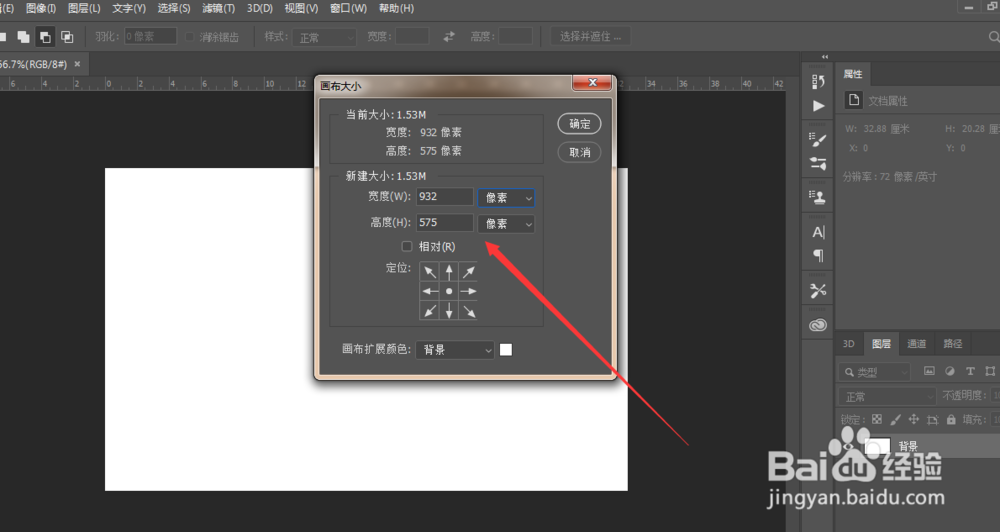Open the Creative Cloud Libraries icon
Screen dimensions: 1000x532
(x=818, y=325)
